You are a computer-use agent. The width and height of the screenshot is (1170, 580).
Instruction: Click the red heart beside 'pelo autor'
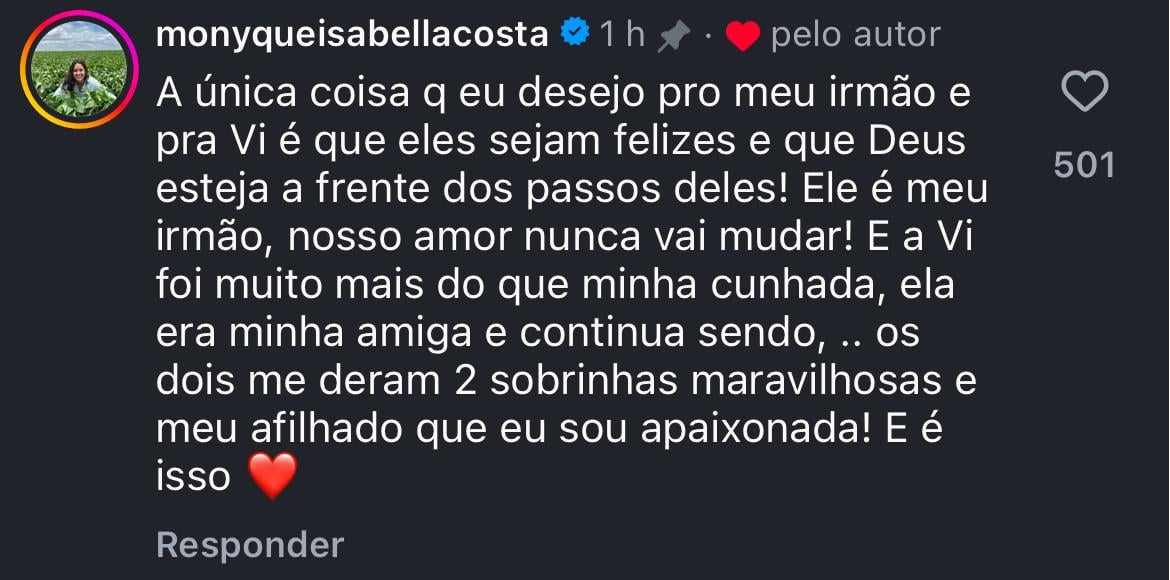pyautogui.click(x=744, y=33)
